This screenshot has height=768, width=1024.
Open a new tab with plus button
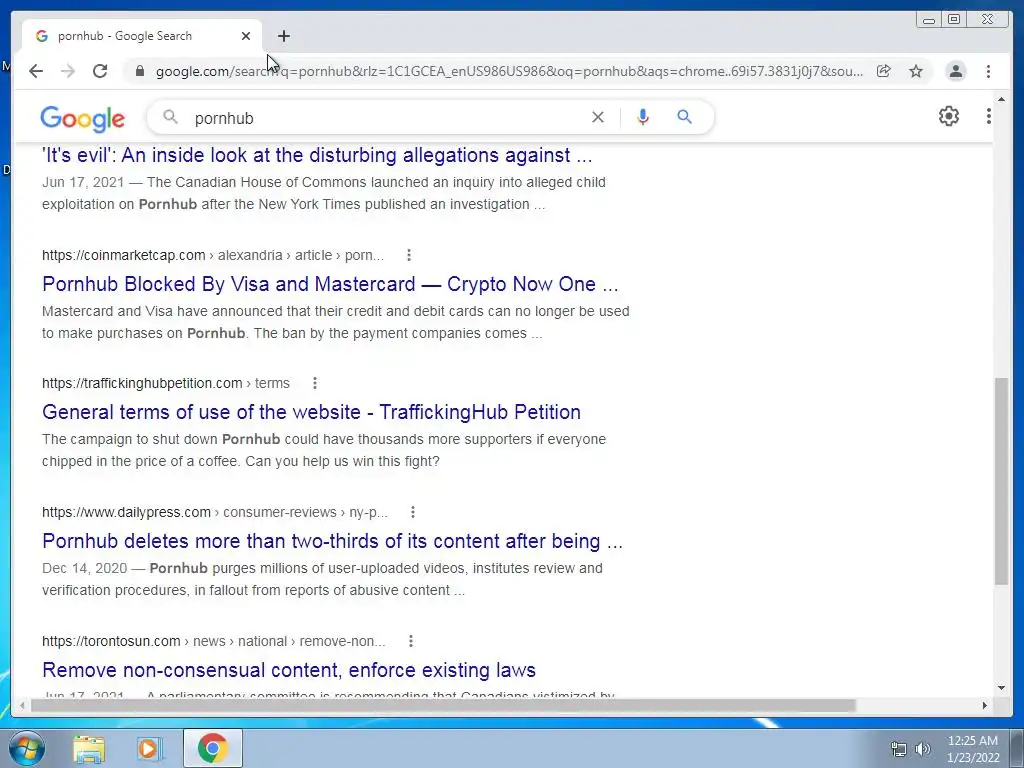pos(283,36)
